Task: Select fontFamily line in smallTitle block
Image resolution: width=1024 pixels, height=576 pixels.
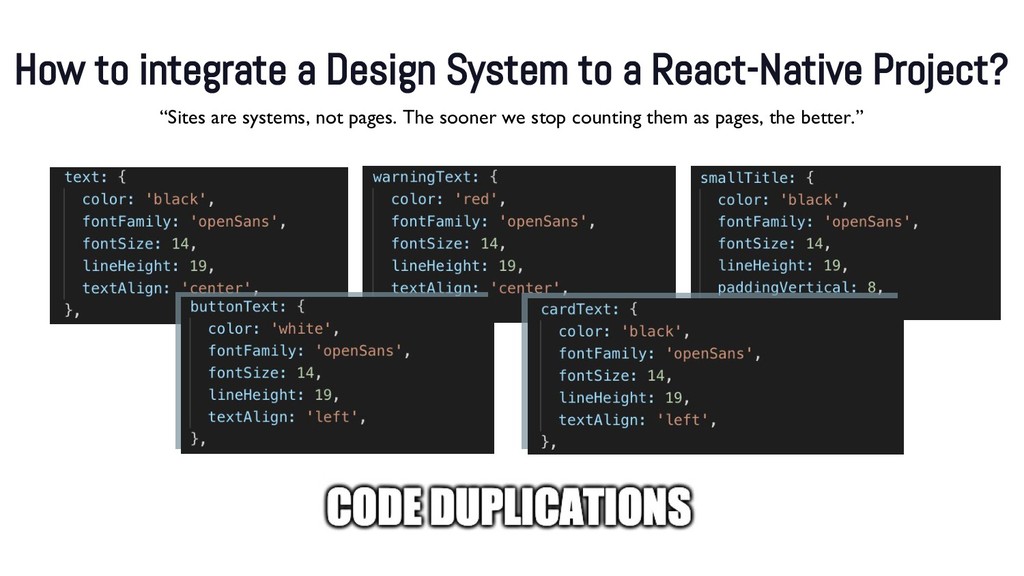Action: pos(818,221)
